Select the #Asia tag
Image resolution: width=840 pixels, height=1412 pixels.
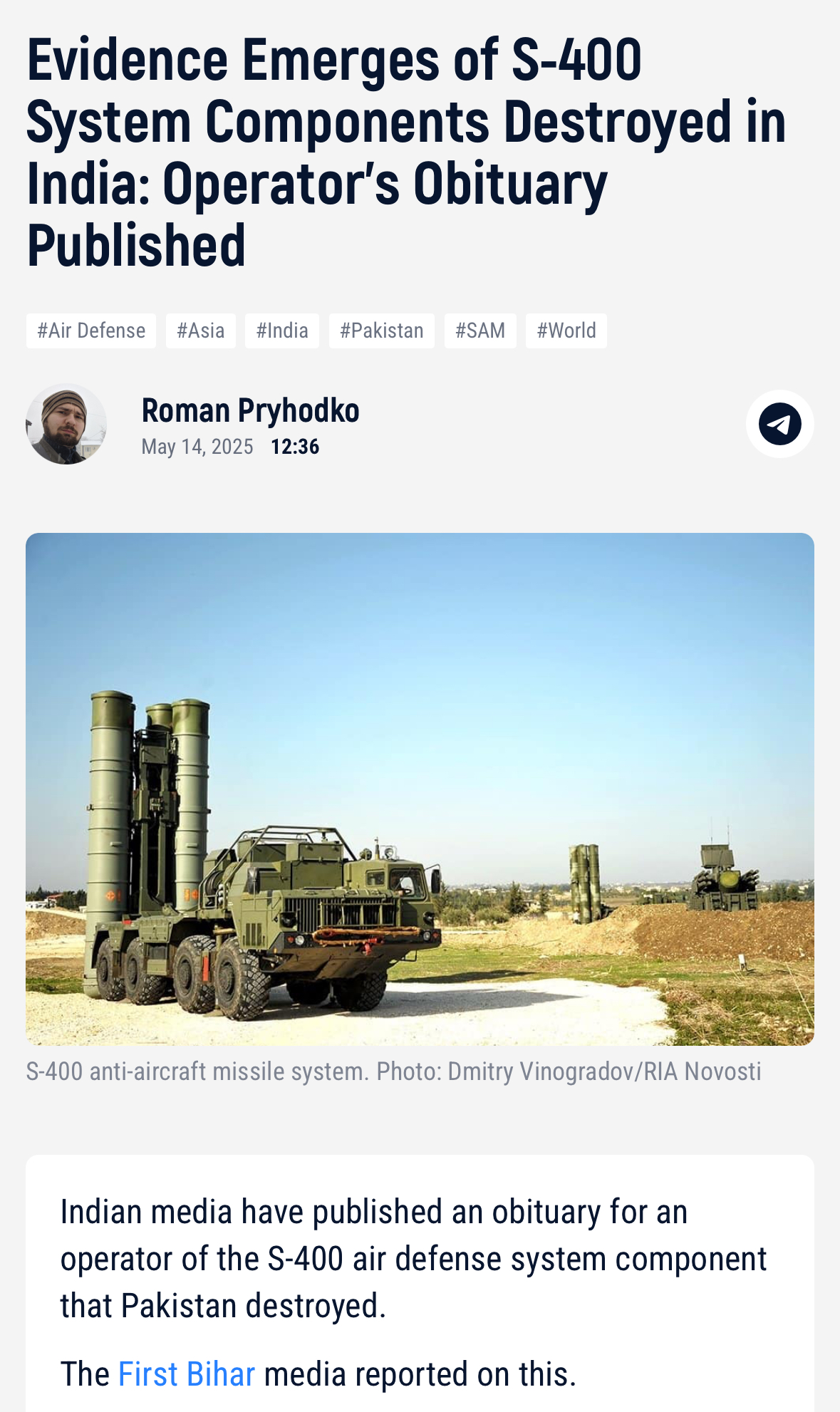(x=201, y=331)
